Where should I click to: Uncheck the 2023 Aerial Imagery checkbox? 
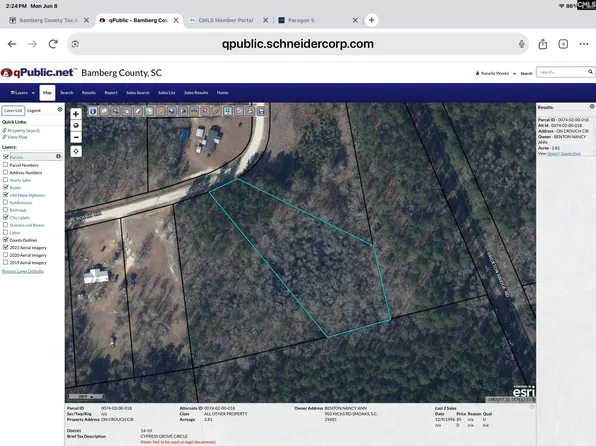pos(6,247)
